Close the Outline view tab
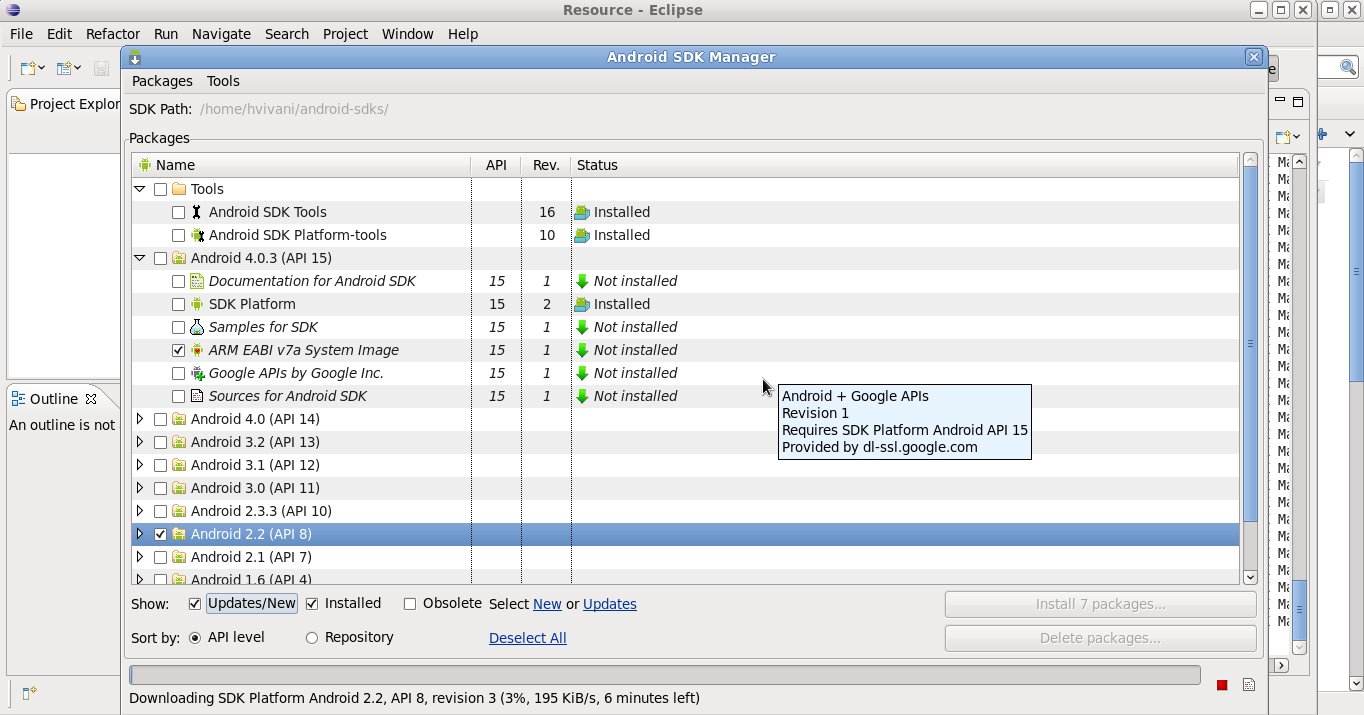The height and width of the screenshot is (715, 1364). (x=90, y=399)
